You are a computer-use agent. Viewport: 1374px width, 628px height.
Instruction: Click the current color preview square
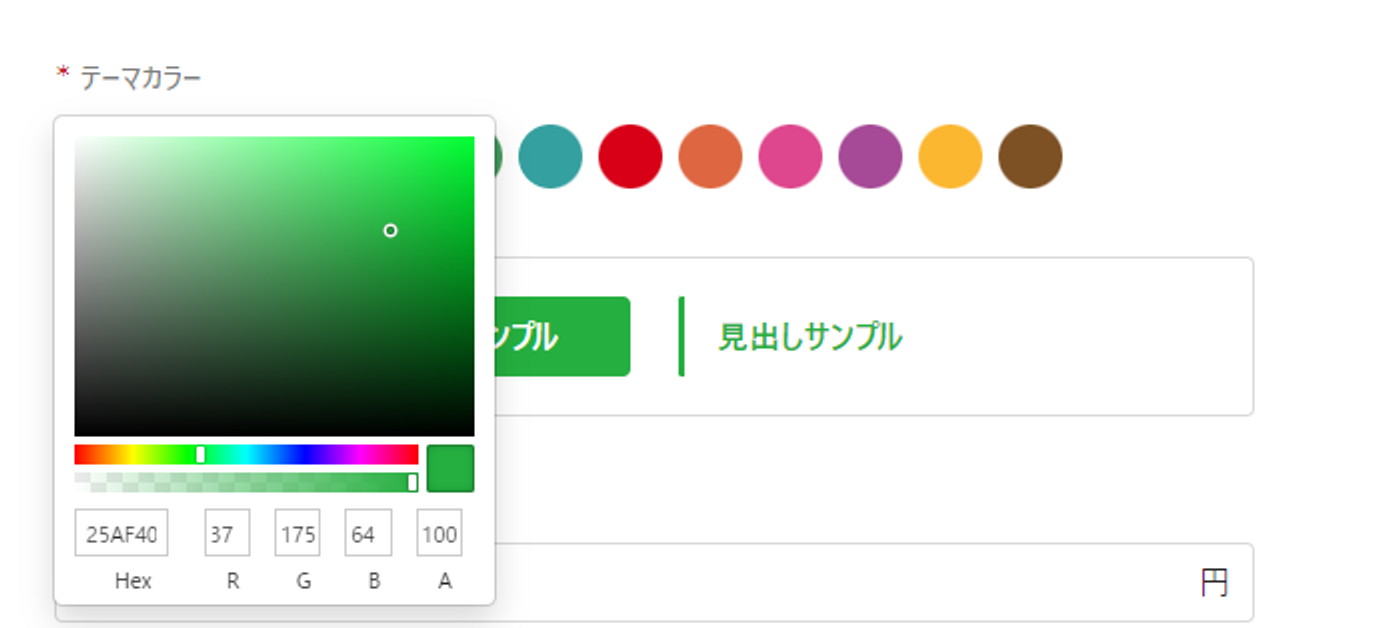pyautogui.click(x=450, y=469)
